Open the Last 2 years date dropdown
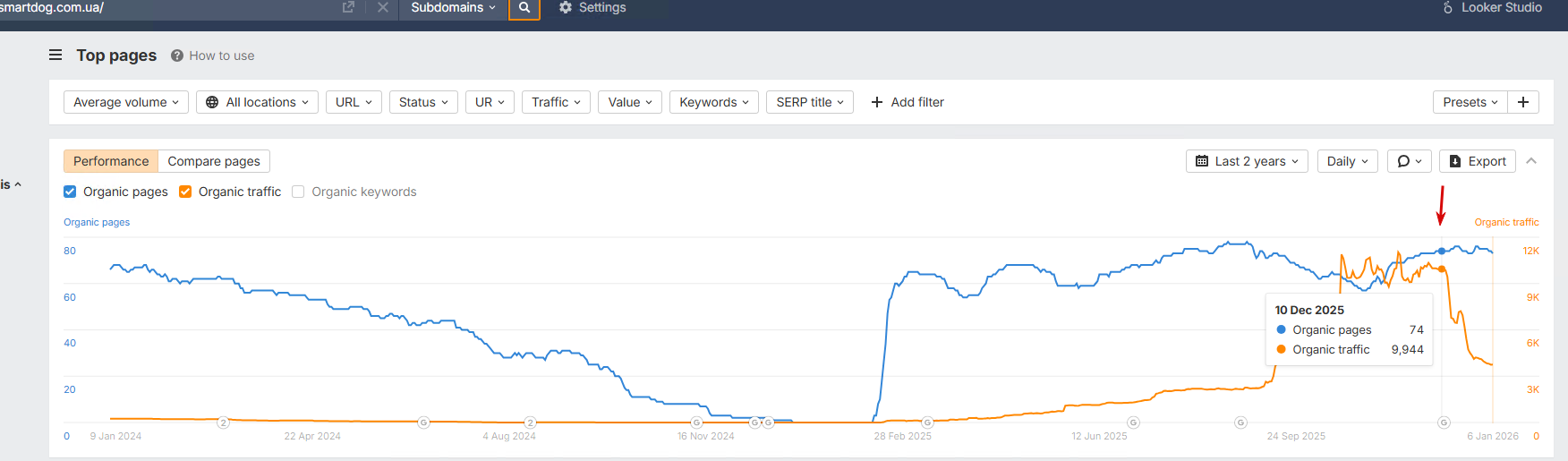The height and width of the screenshot is (461, 1568). pos(1247,161)
